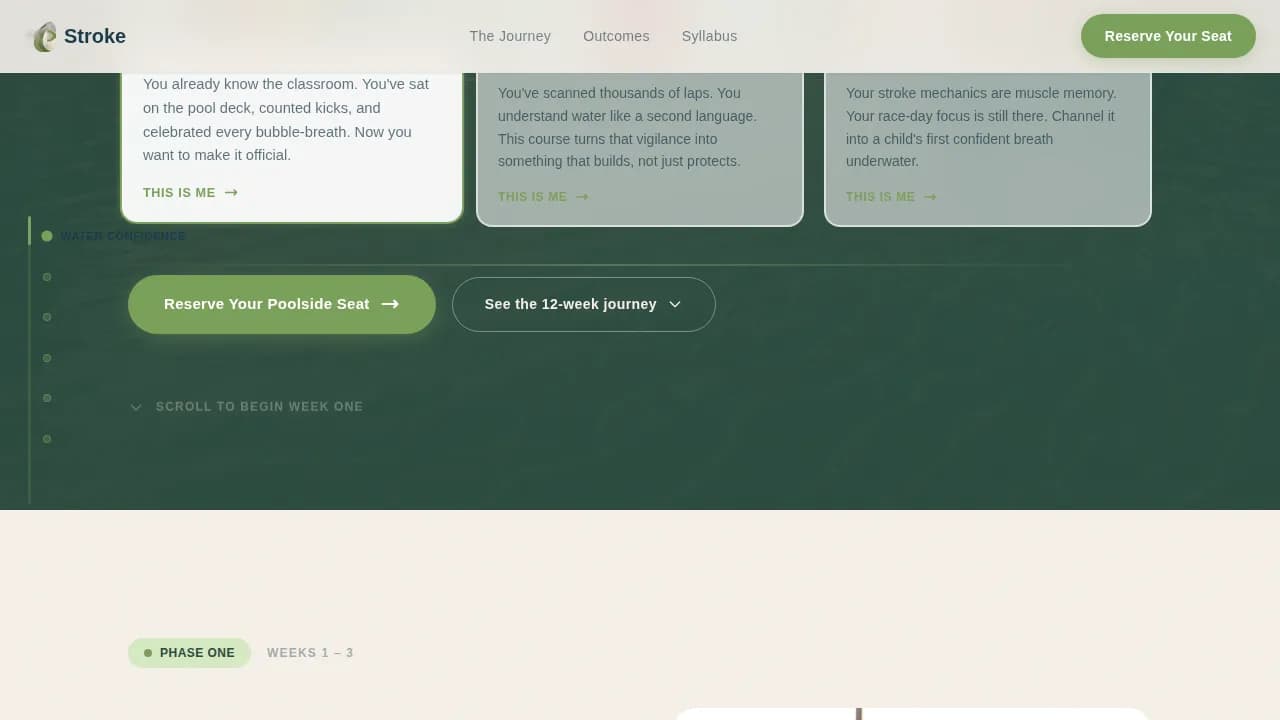Open The Journey navigation item
1280x720 pixels.
click(x=510, y=36)
